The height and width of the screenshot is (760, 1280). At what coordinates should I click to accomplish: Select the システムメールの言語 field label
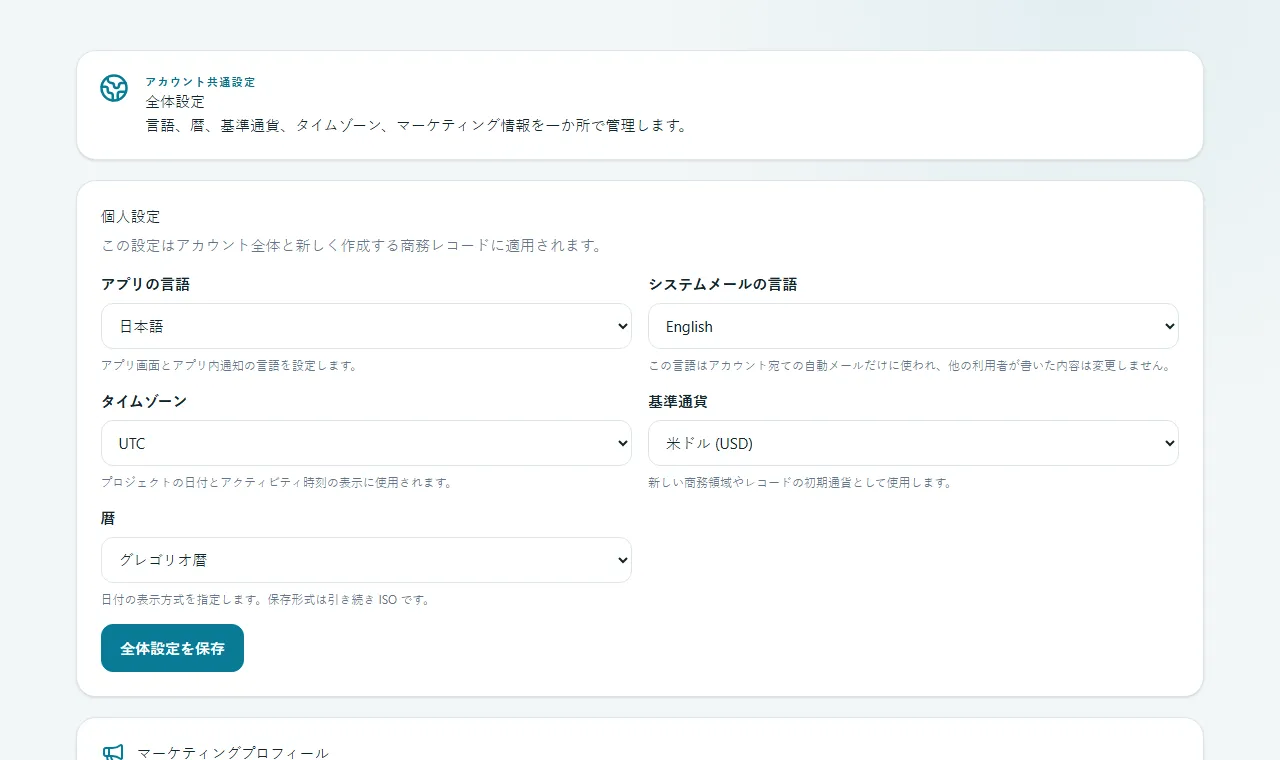[723, 284]
